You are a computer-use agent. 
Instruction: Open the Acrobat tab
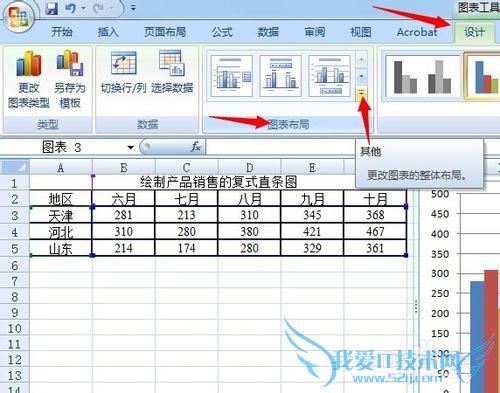coord(417,32)
